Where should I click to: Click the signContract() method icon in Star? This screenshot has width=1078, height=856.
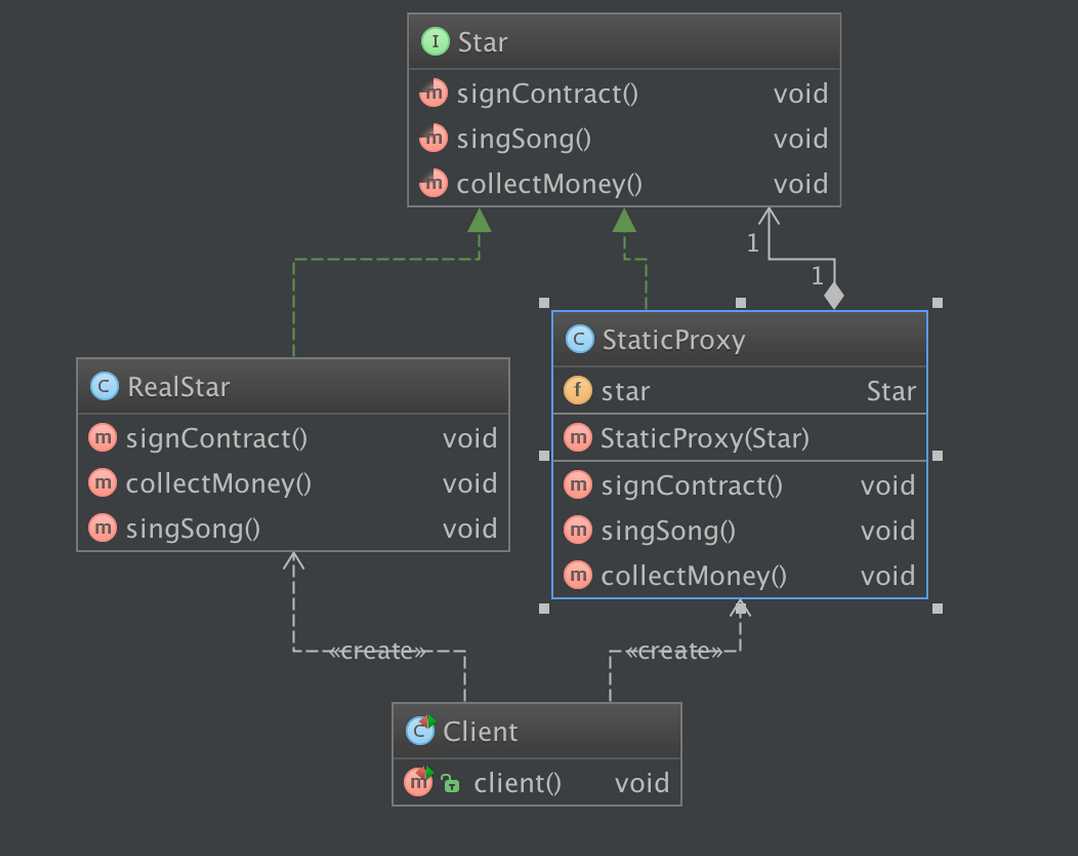click(433, 94)
